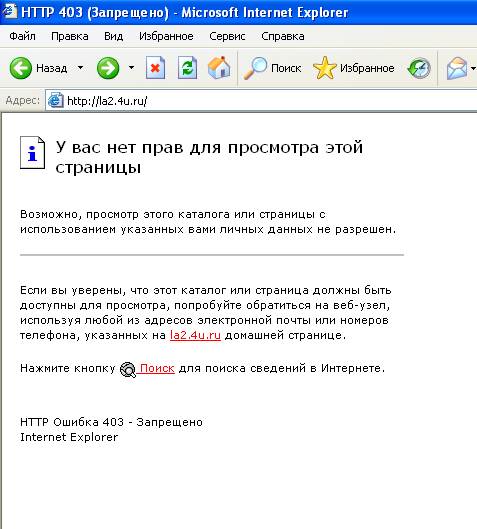477x529 pixels.
Task: Click the green Forward arrow icon
Action: (x=108, y=68)
